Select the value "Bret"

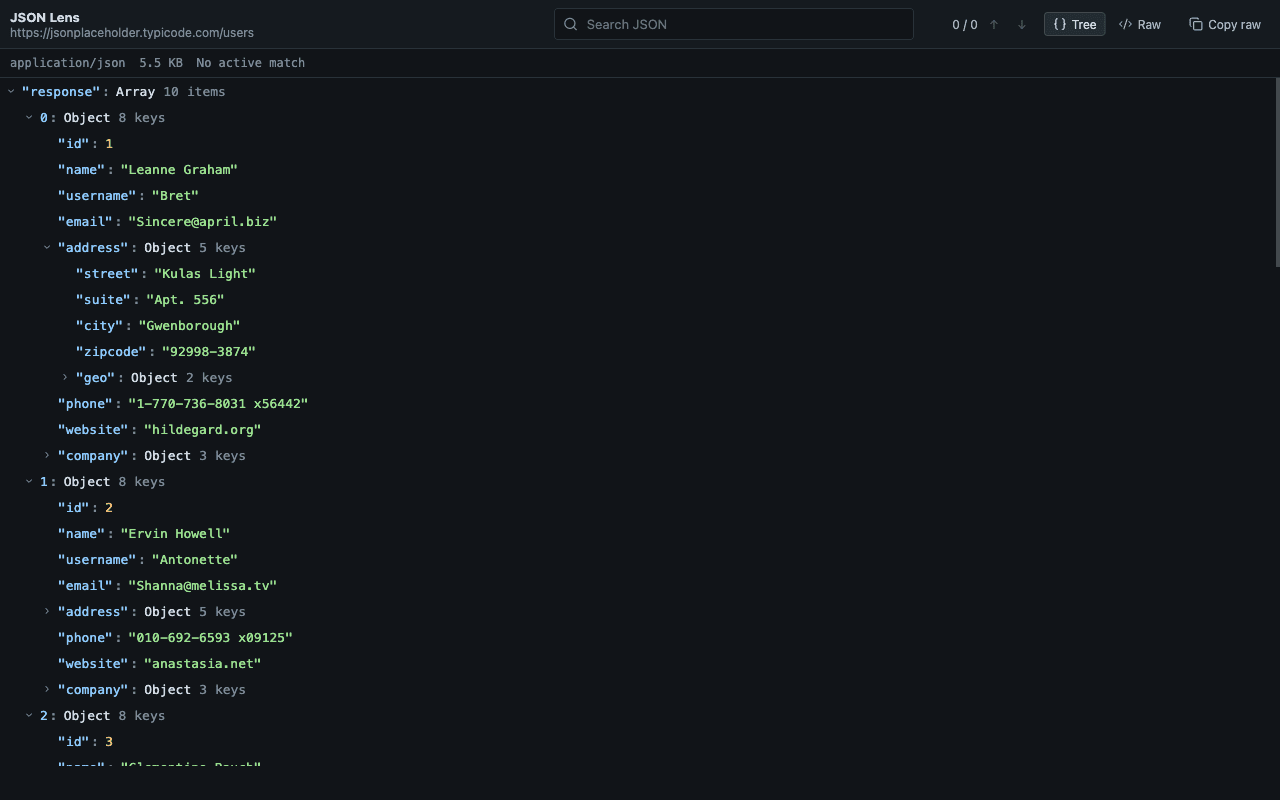coord(175,195)
